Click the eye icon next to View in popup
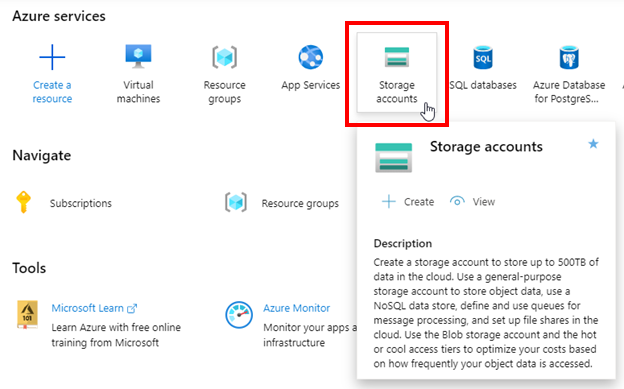 click(457, 201)
